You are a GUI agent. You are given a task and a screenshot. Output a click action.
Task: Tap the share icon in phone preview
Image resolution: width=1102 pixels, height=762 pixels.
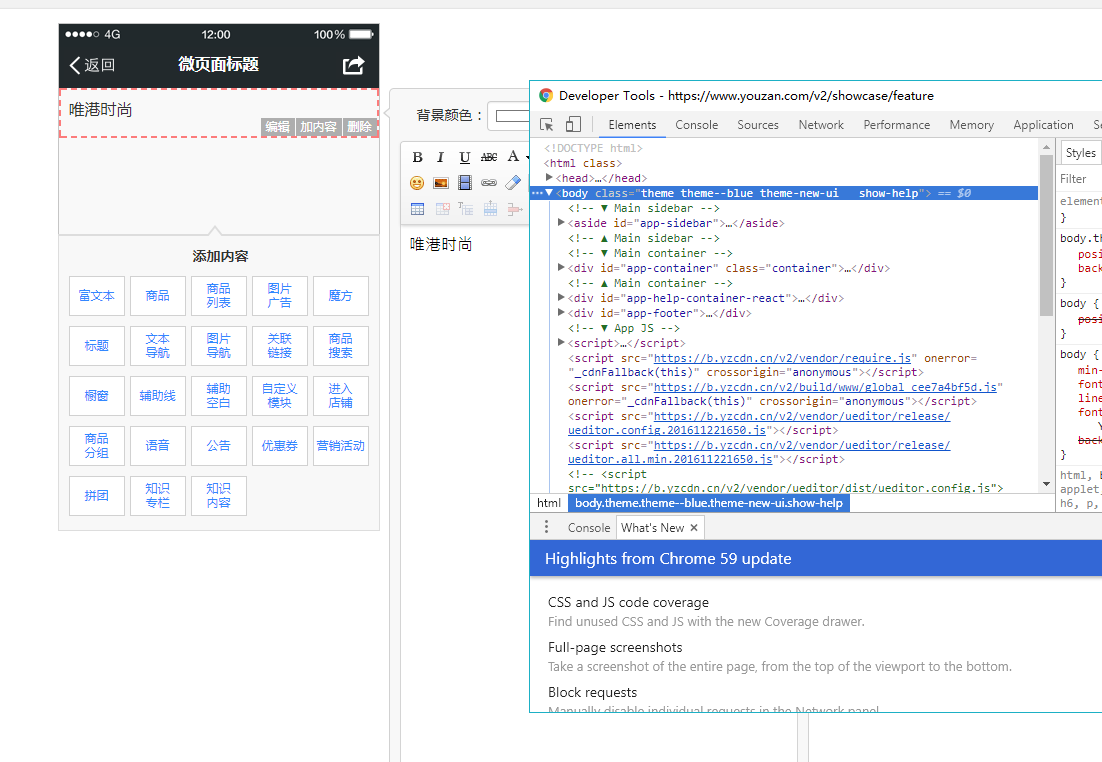pos(354,65)
